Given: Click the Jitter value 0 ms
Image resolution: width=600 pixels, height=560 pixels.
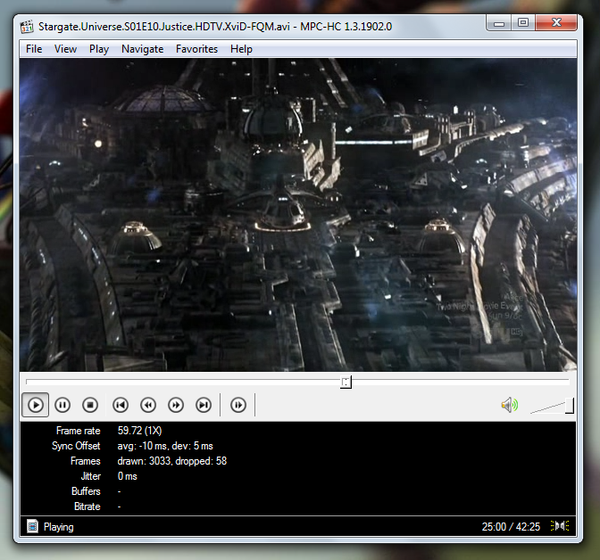Looking at the screenshot, I should 127,476.
